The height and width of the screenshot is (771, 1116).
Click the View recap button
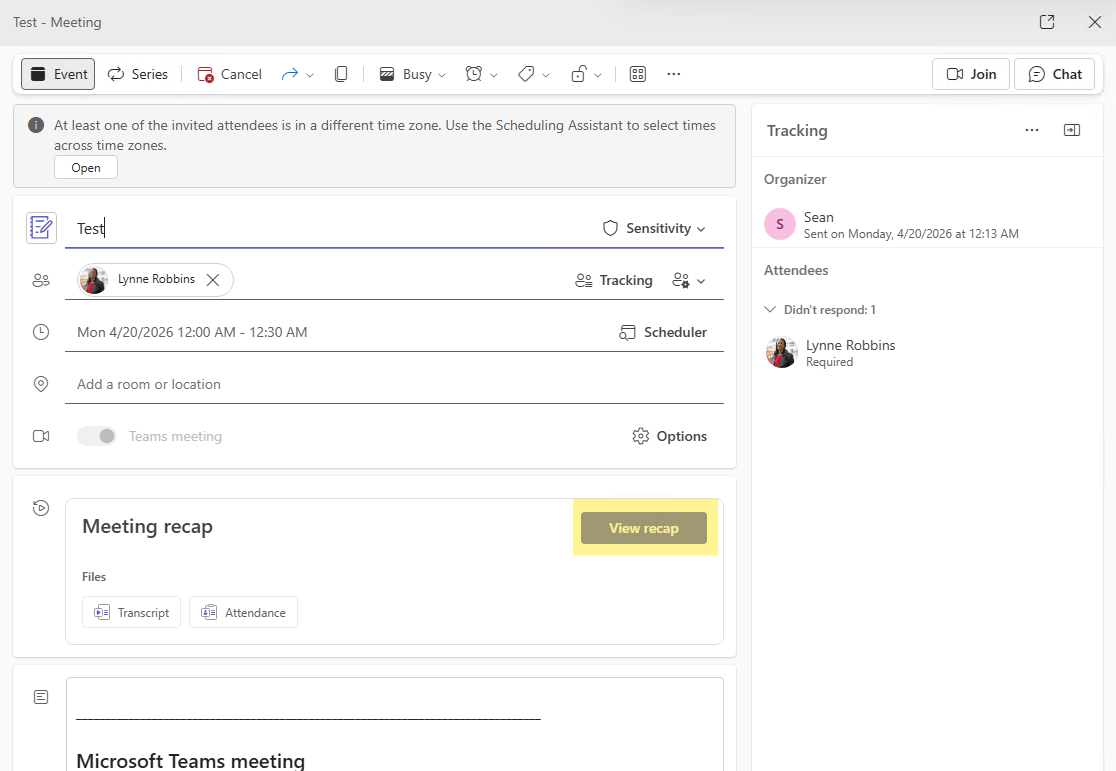(644, 528)
